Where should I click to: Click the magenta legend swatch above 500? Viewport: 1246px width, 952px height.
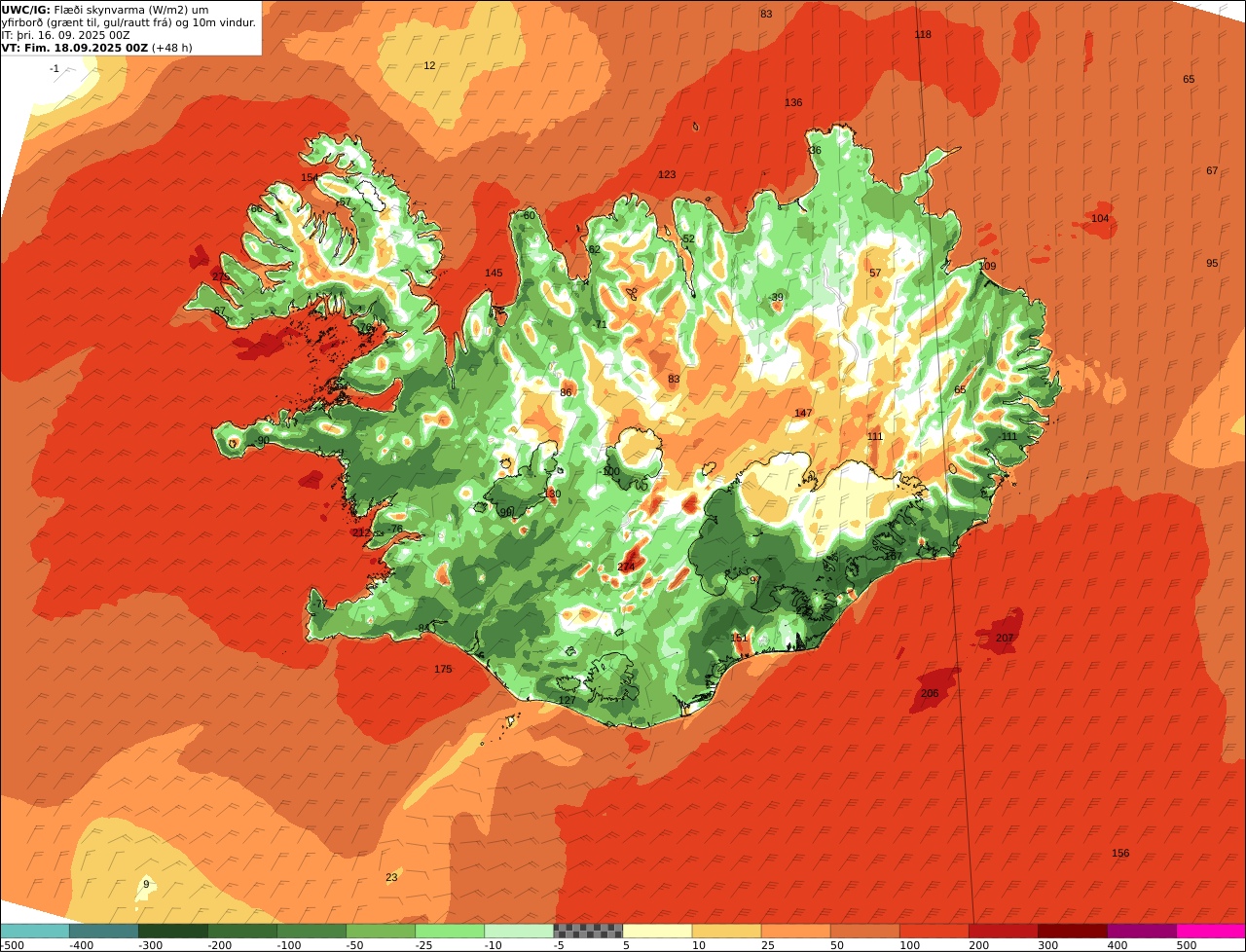point(1211,931)
